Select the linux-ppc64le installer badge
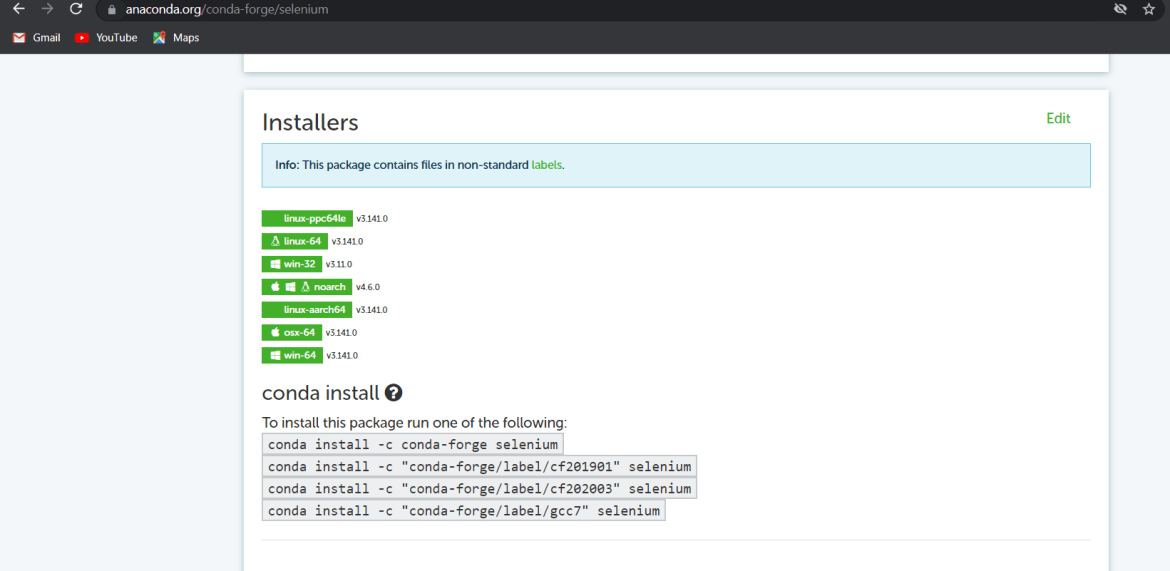This screenshot has width=1170, height=571. (307, 219)
